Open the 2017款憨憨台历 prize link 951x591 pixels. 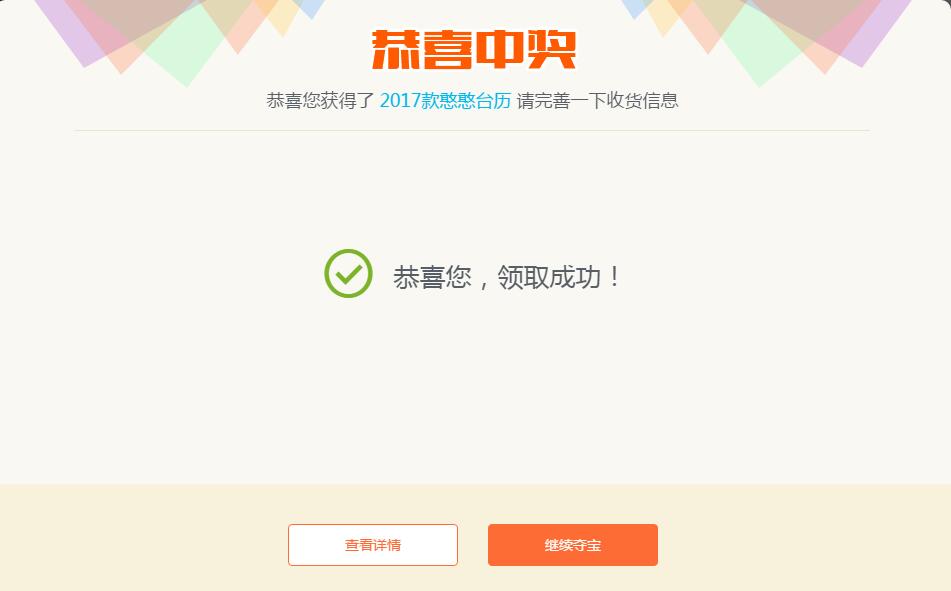[445, 100]
